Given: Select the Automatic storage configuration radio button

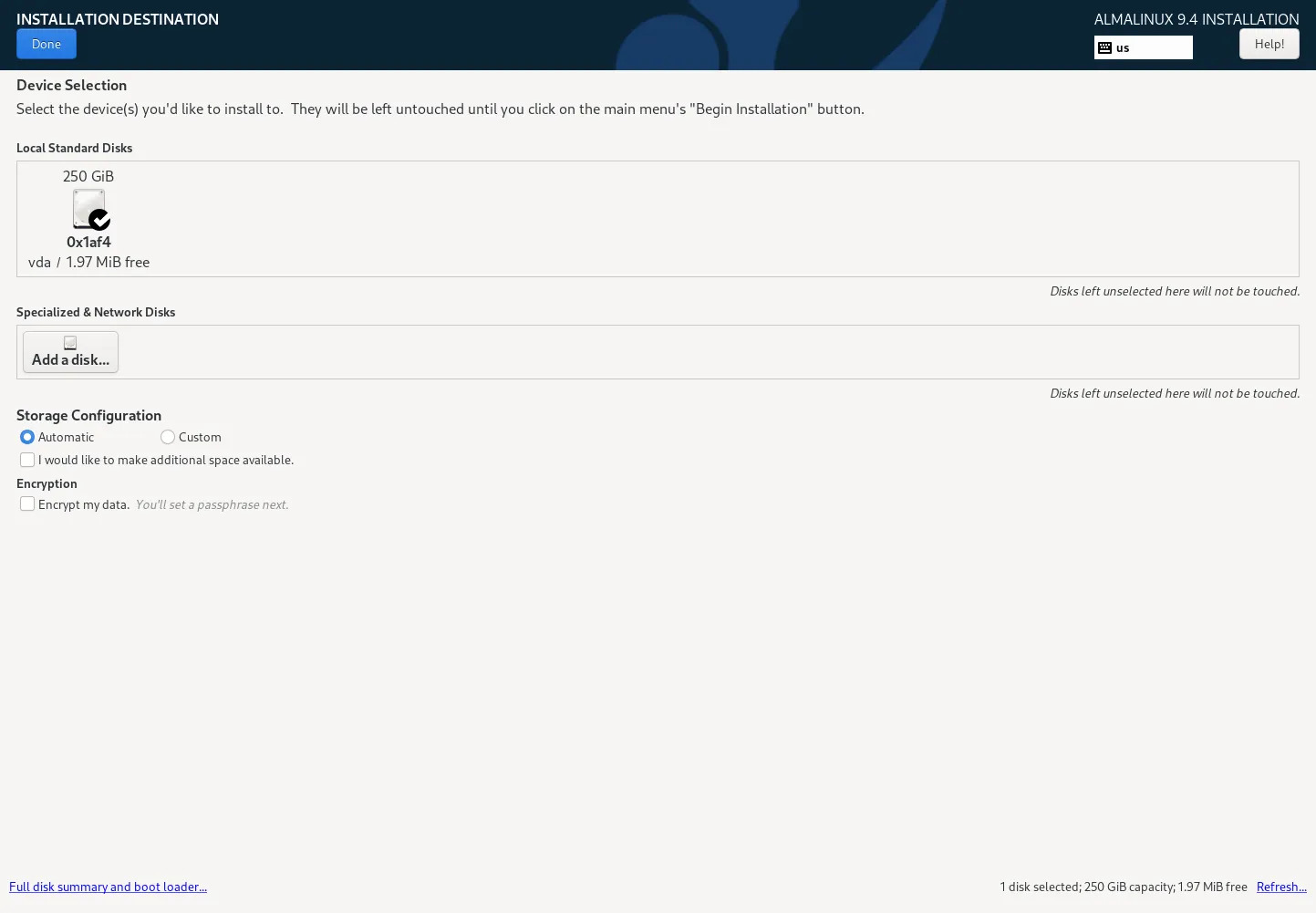Looking at the screenshot, I should coord(27,437).
